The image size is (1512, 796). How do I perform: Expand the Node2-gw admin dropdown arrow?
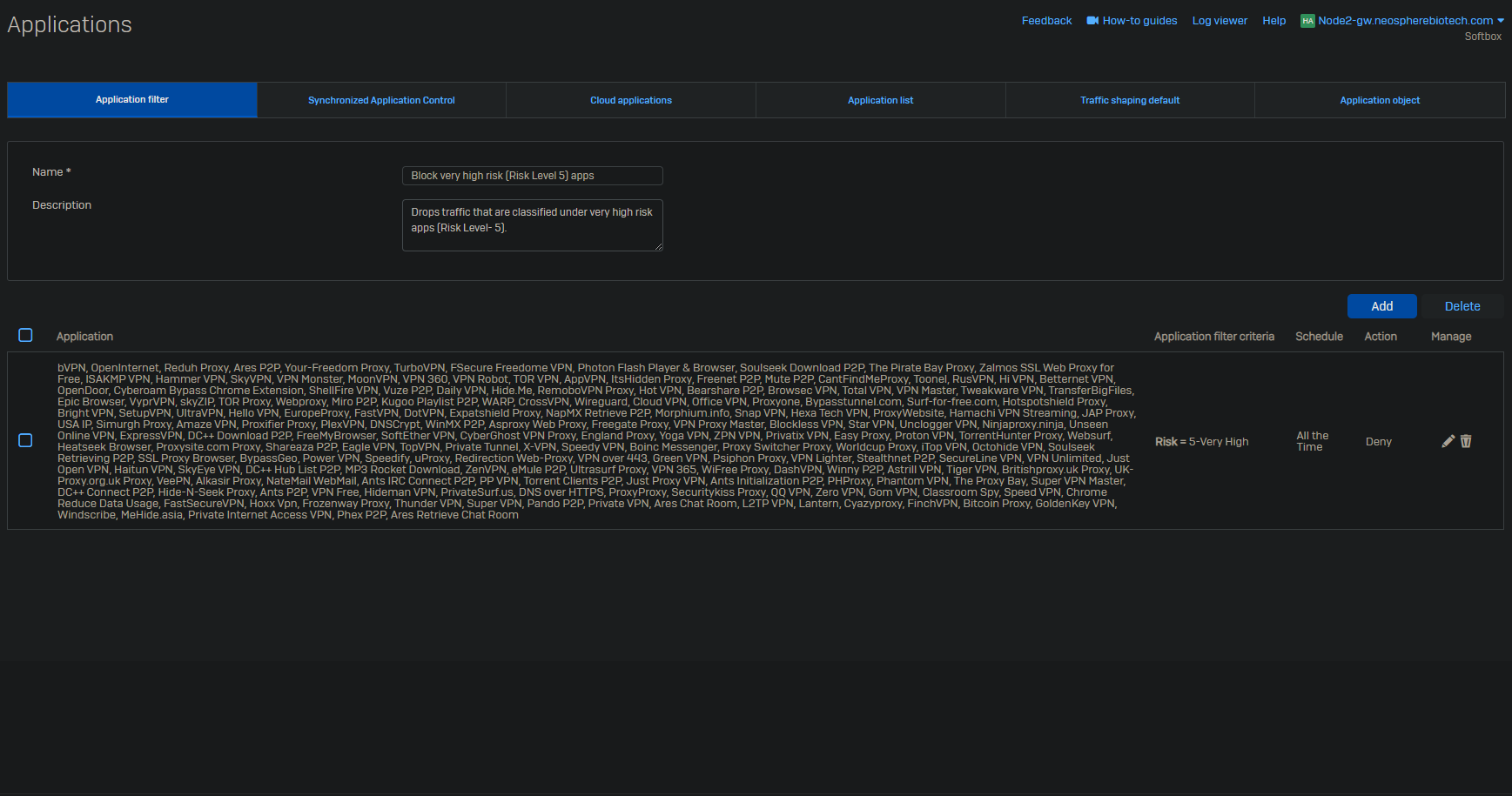tap(1501, 21)
